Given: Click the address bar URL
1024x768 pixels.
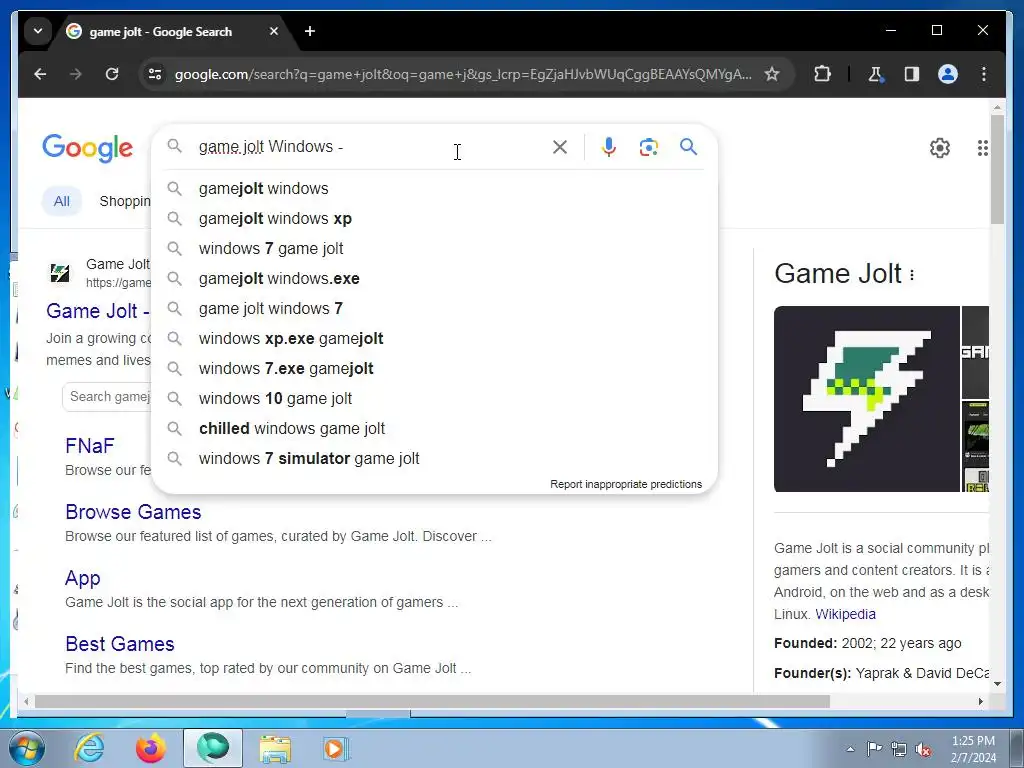Looking at the screenshot, I should point(462,74).
